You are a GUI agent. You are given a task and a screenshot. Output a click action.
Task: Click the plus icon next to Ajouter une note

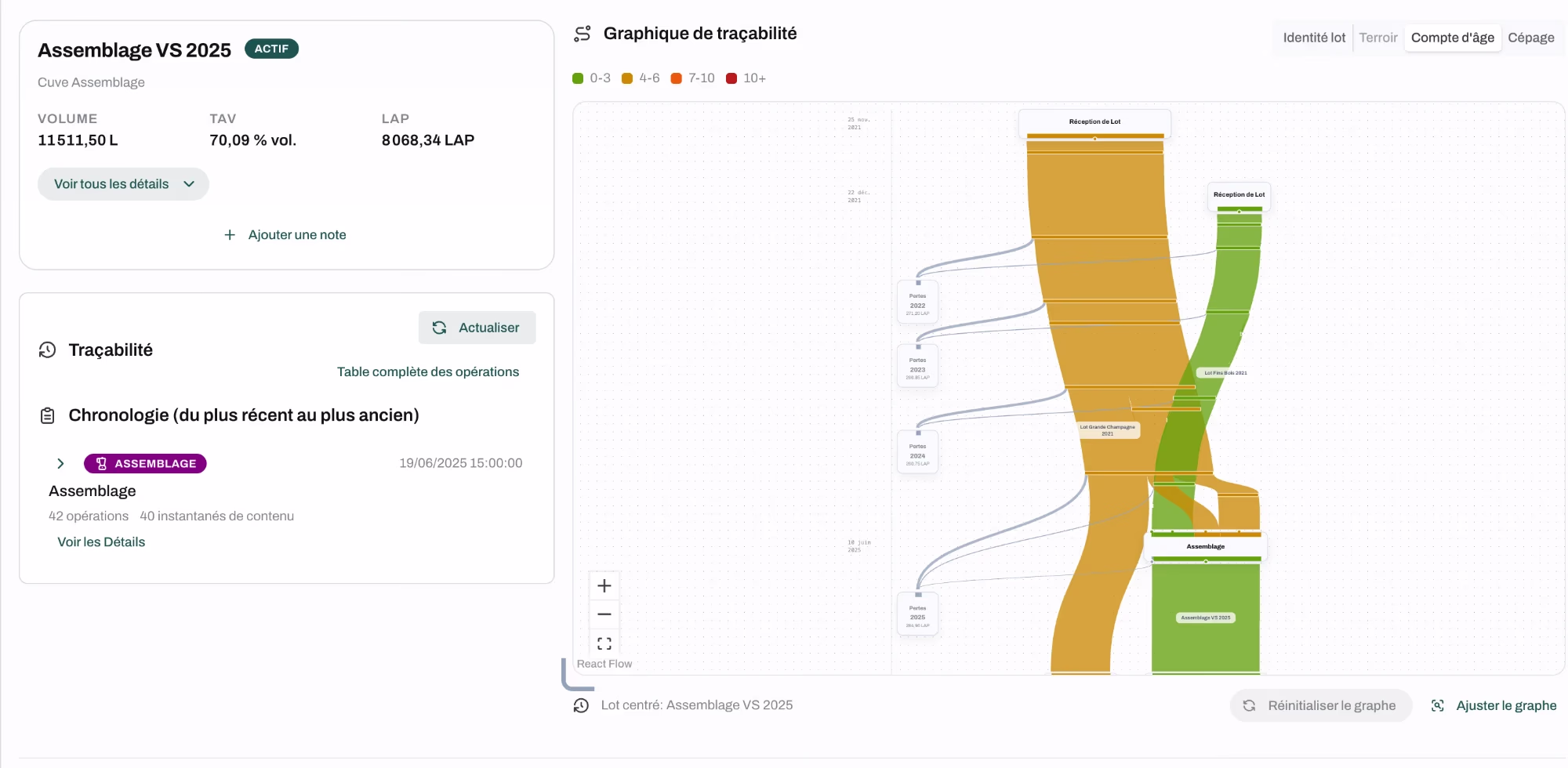click(230, 235)
